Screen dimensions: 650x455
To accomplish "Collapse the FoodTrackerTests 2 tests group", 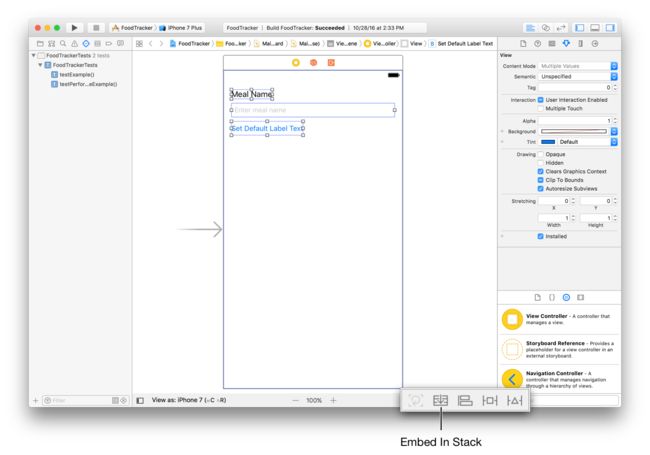I will click(34, 55).
